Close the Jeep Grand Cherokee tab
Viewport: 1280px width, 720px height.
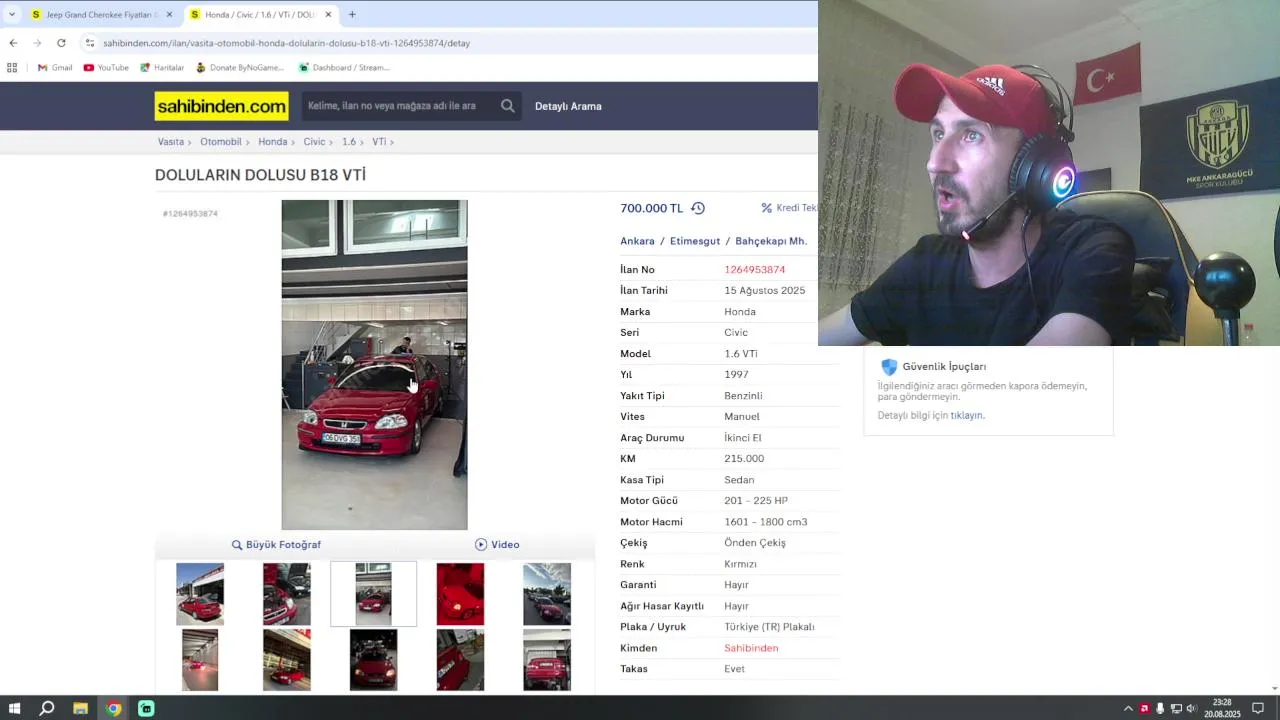click(169, 15)
